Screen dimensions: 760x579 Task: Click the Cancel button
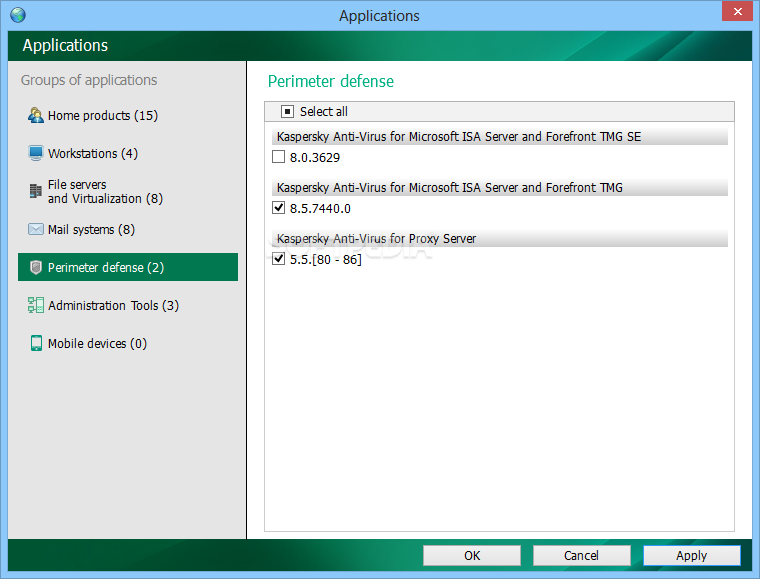pos(582,555)
